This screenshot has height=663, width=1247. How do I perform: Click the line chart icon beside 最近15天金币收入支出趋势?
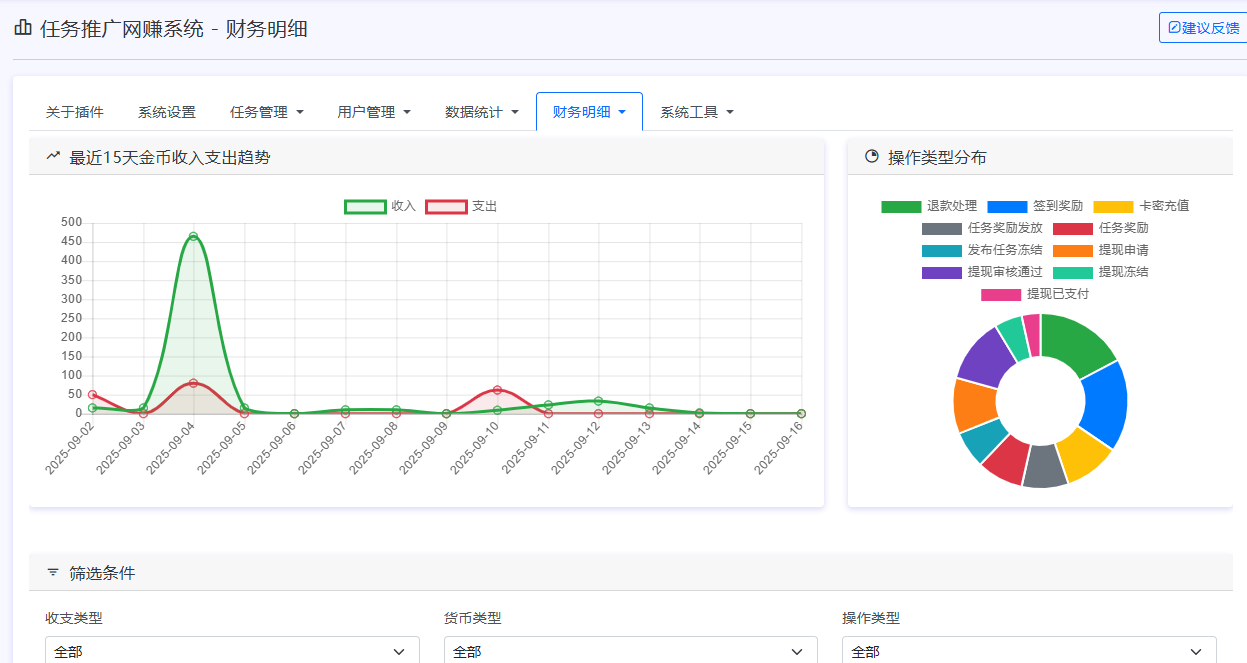point(53,156)
